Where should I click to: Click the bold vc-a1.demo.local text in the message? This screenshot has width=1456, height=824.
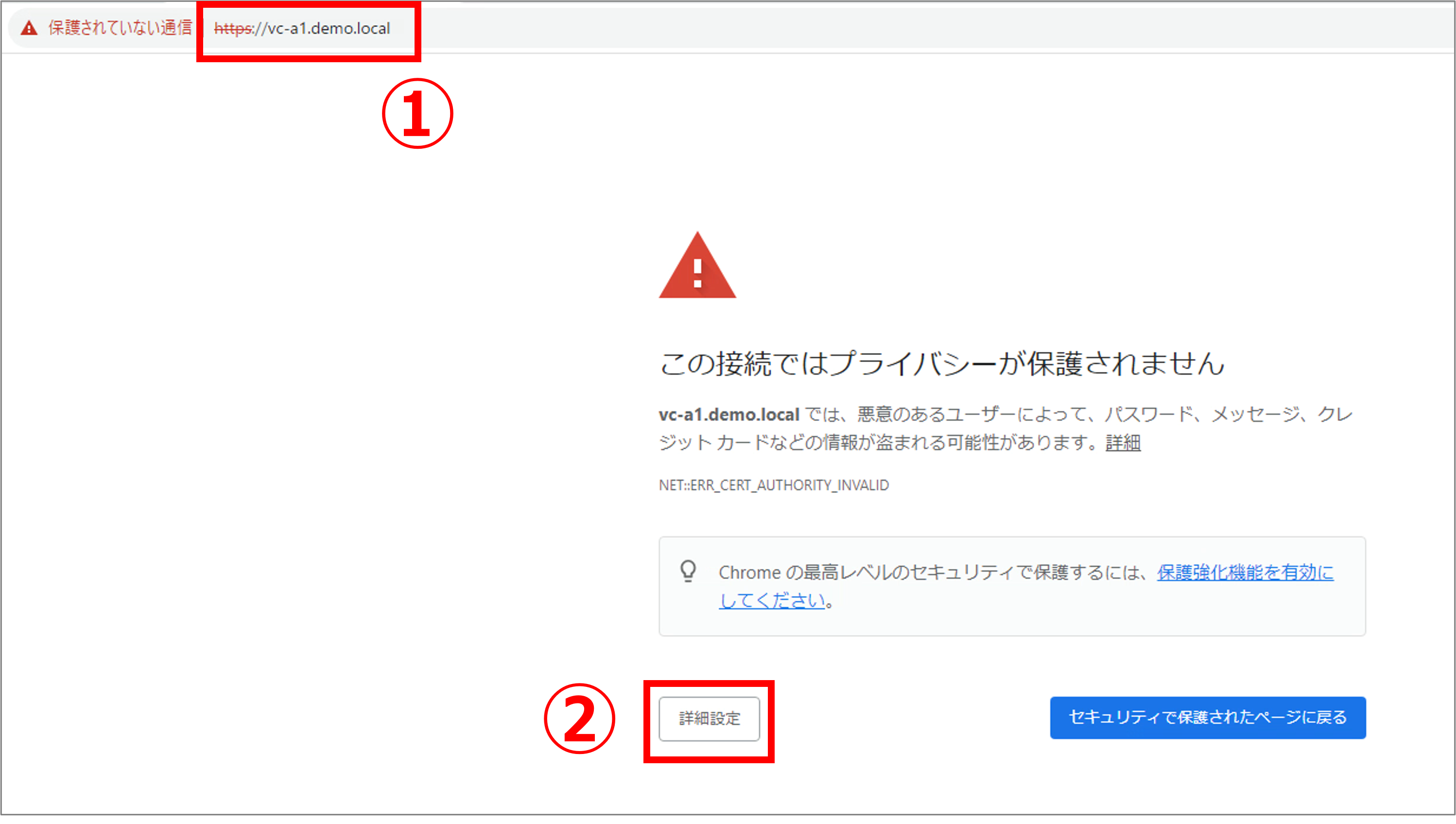click(x=729, y=414)
